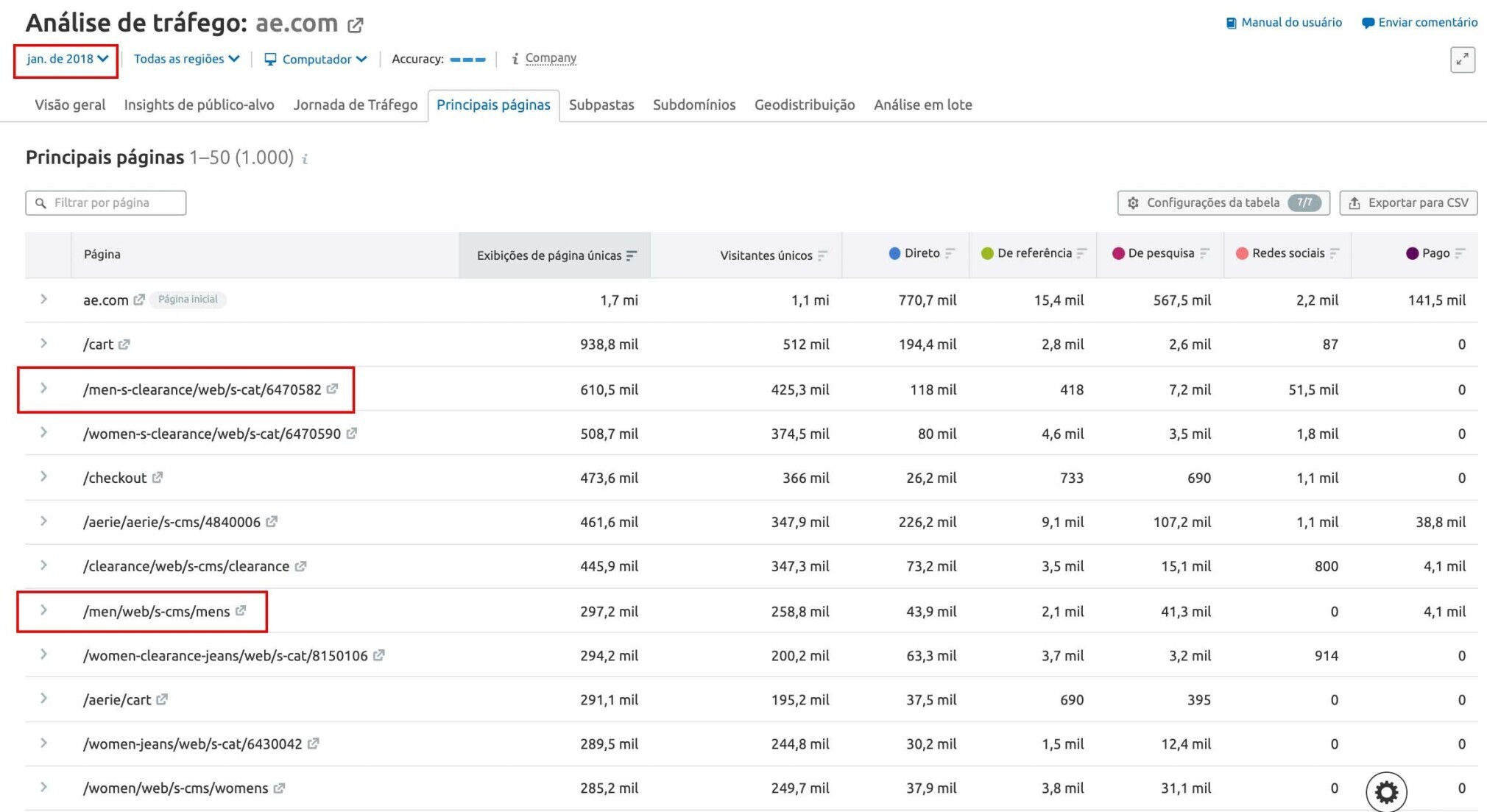Open external link icon next to ae.com title
The image size is (1487, 812).
356,25
